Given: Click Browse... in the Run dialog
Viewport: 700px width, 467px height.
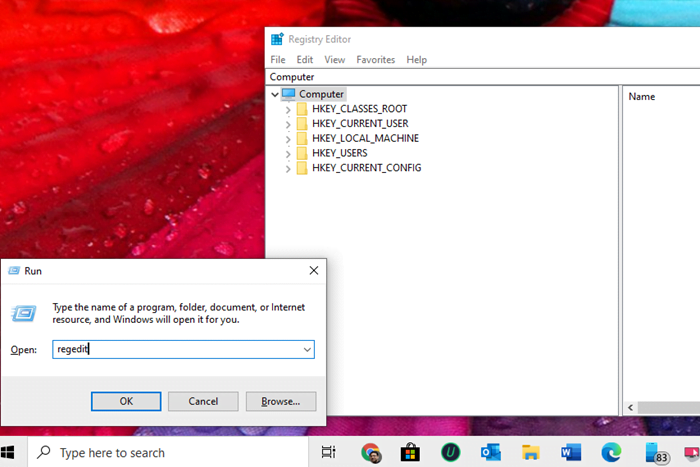Looking at the screenshot, I should (281, 401).
